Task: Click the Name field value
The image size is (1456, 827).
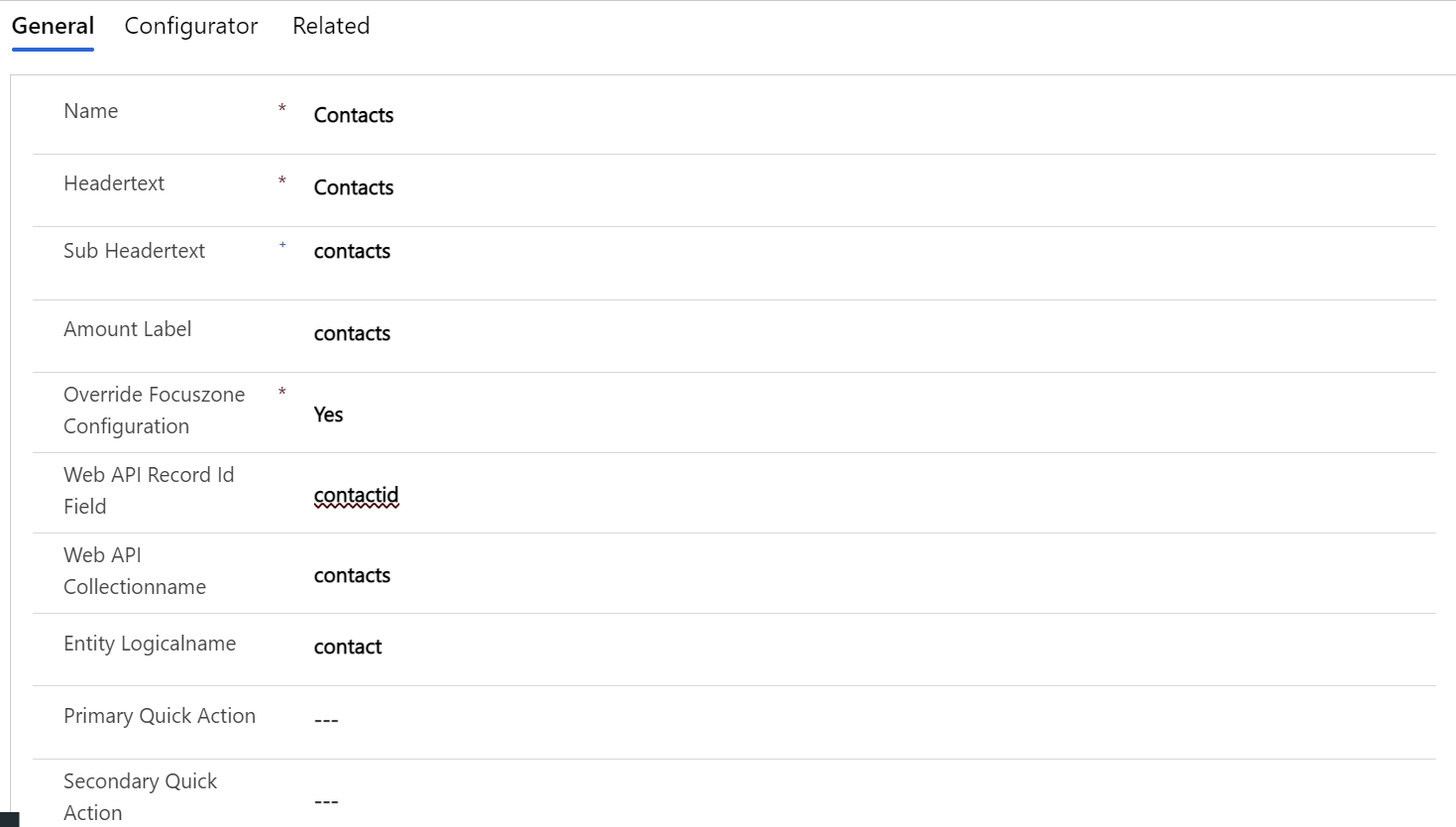Action: pyautogui.click(x=354, y=115)
